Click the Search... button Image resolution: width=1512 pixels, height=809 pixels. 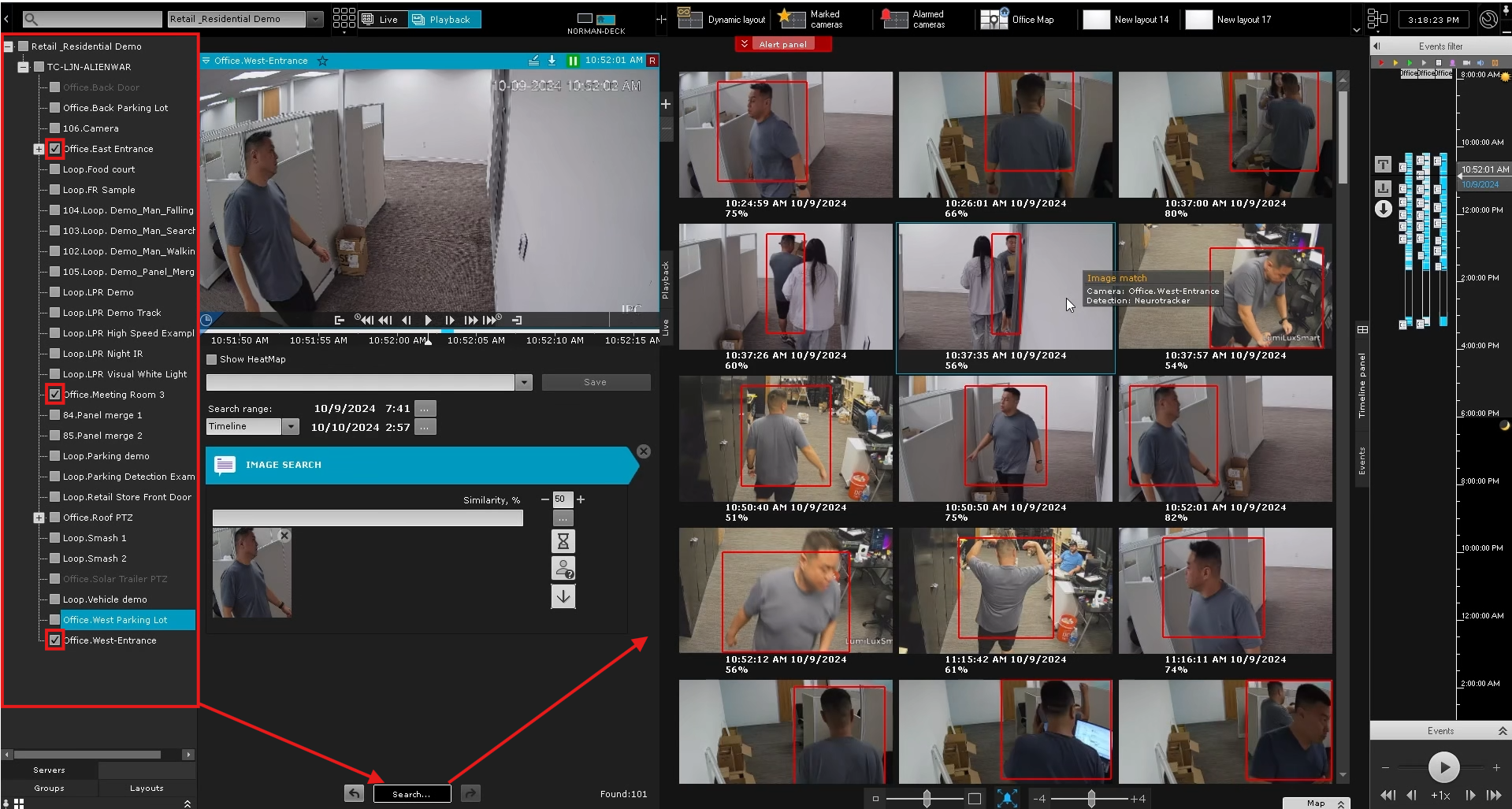coord(411,794)
